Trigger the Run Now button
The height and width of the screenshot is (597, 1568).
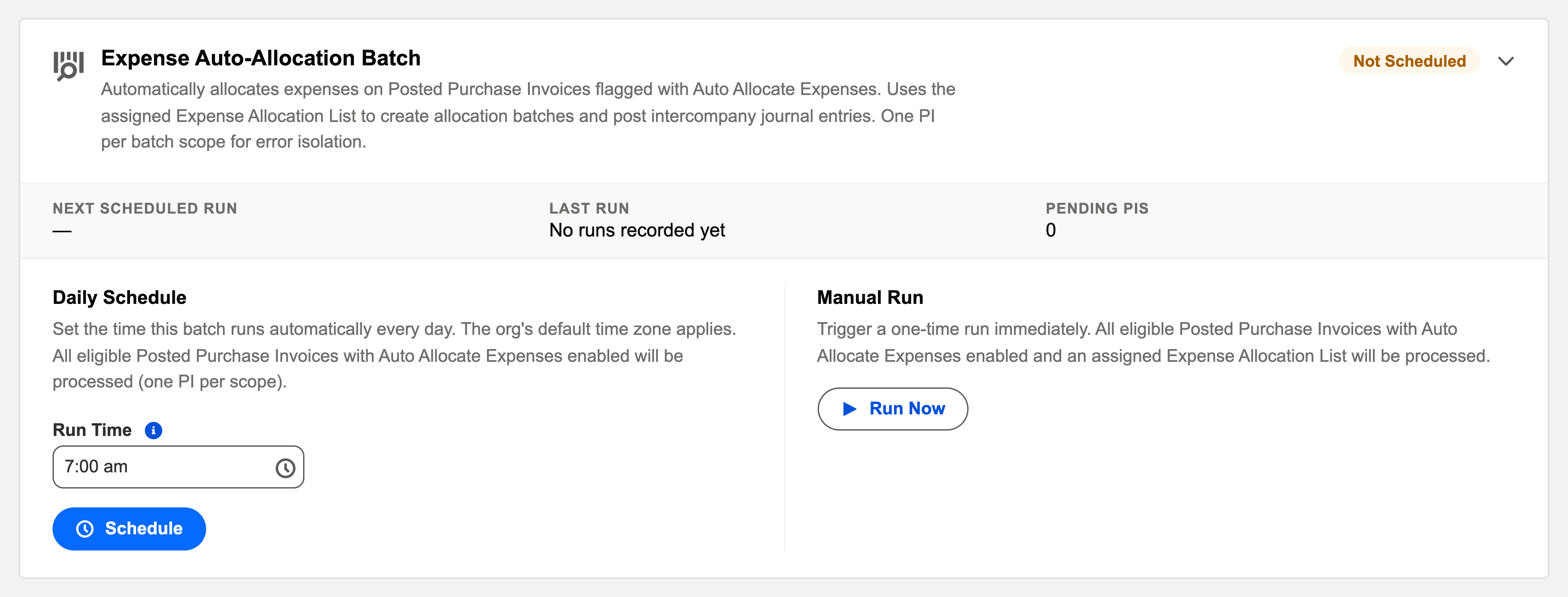pos(892,409)
